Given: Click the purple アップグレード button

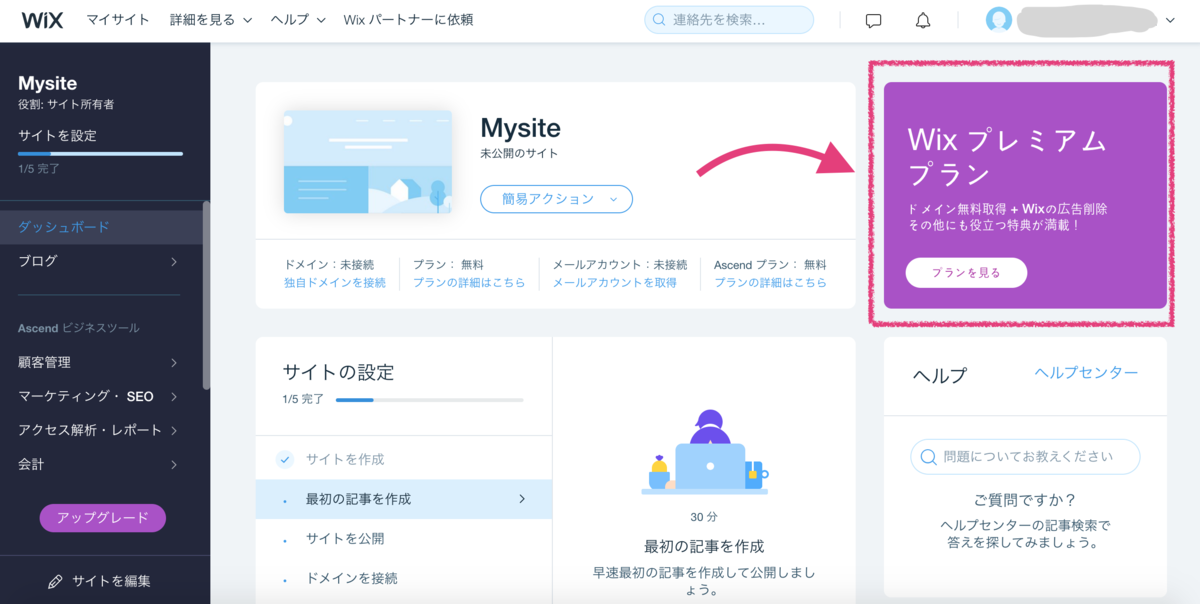Looking at the screenshot, I should coord(103,518).
